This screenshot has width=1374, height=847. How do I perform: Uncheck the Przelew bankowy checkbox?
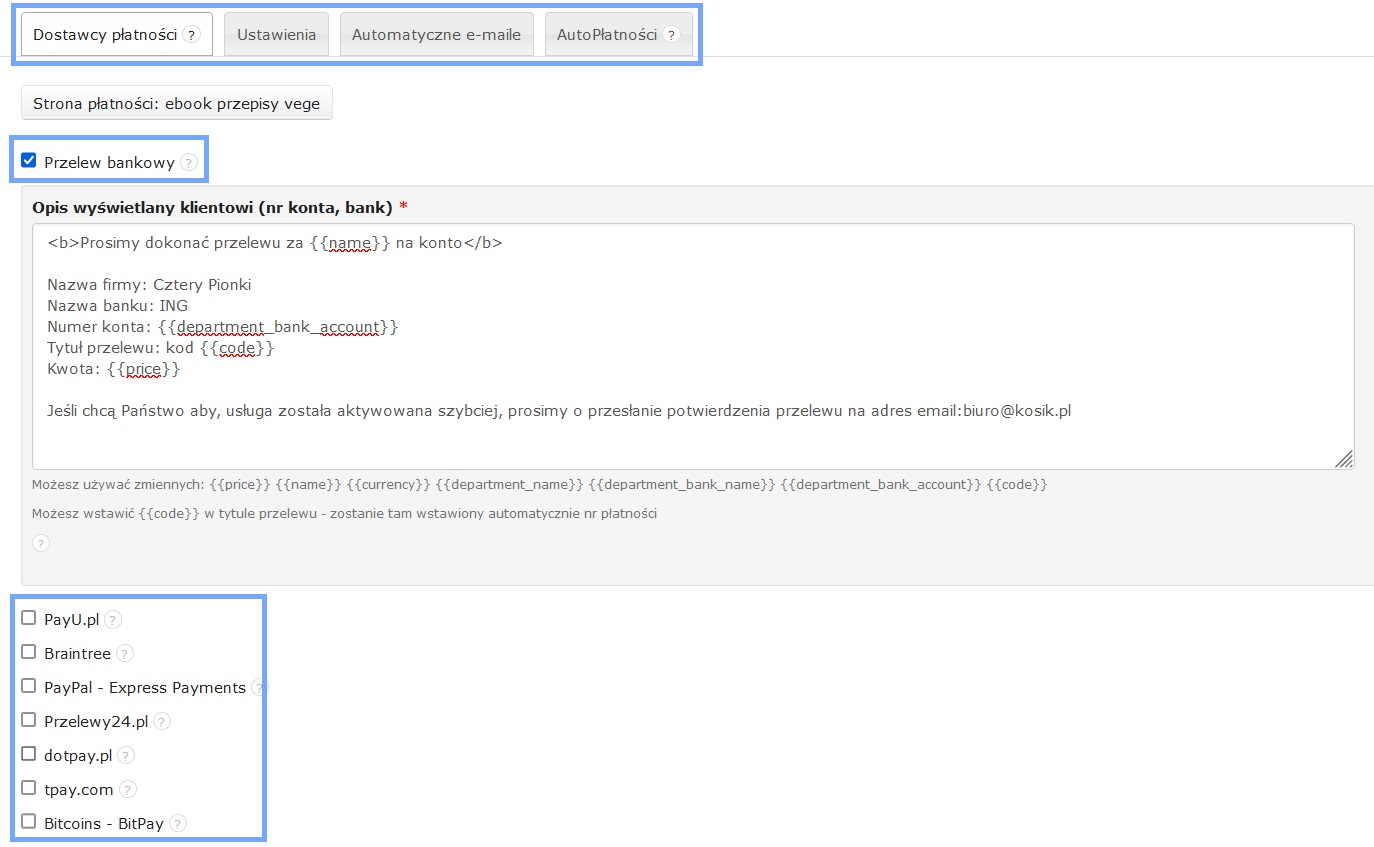29,160
